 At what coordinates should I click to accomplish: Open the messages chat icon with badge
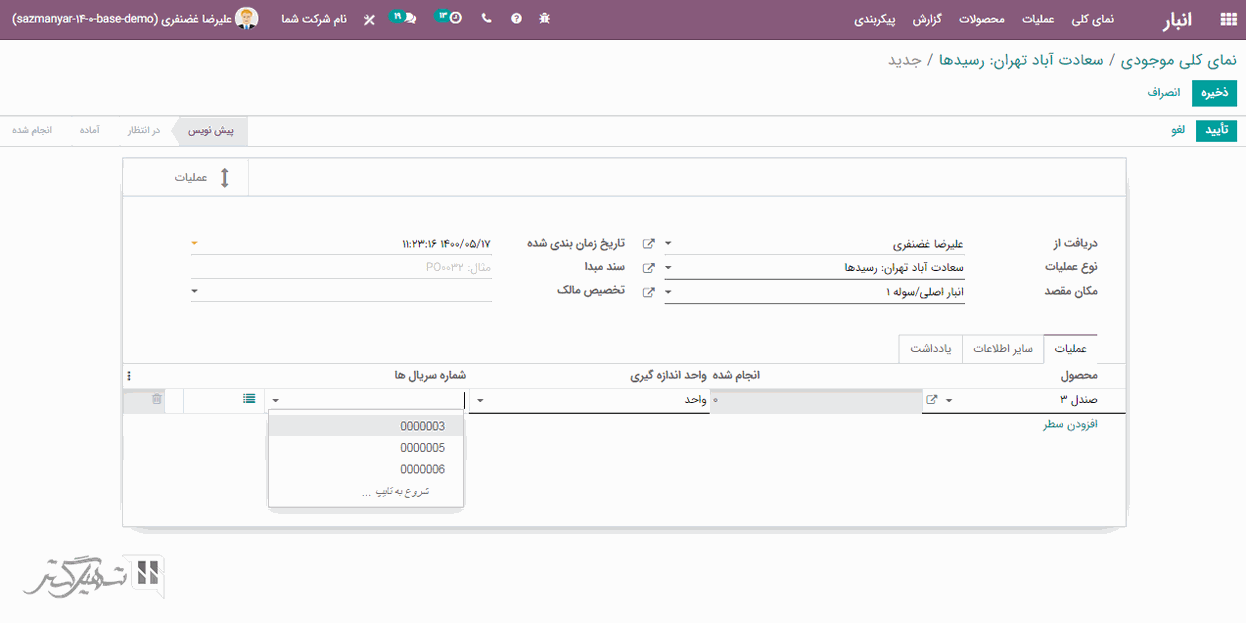pos(403,18)
